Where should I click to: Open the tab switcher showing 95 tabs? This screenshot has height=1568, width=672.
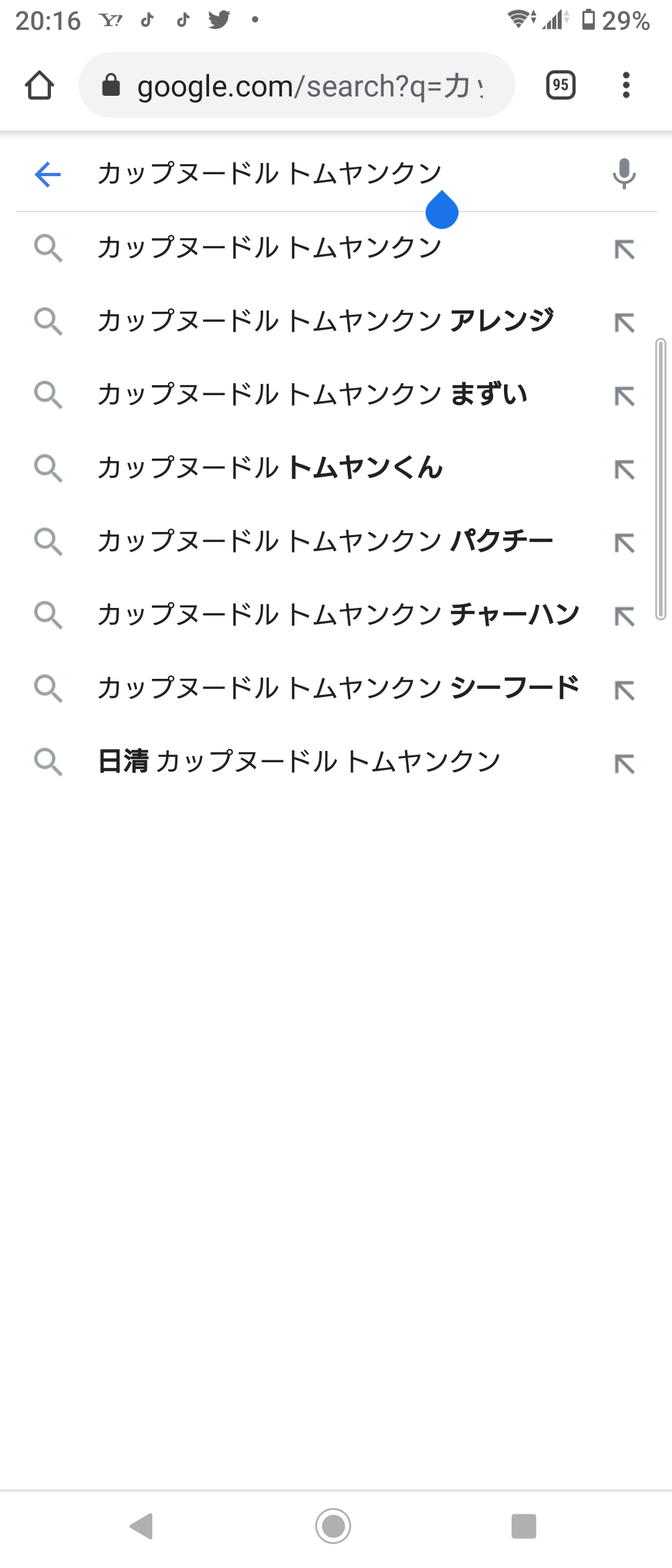pyautogui.click(x=560, y=85)
